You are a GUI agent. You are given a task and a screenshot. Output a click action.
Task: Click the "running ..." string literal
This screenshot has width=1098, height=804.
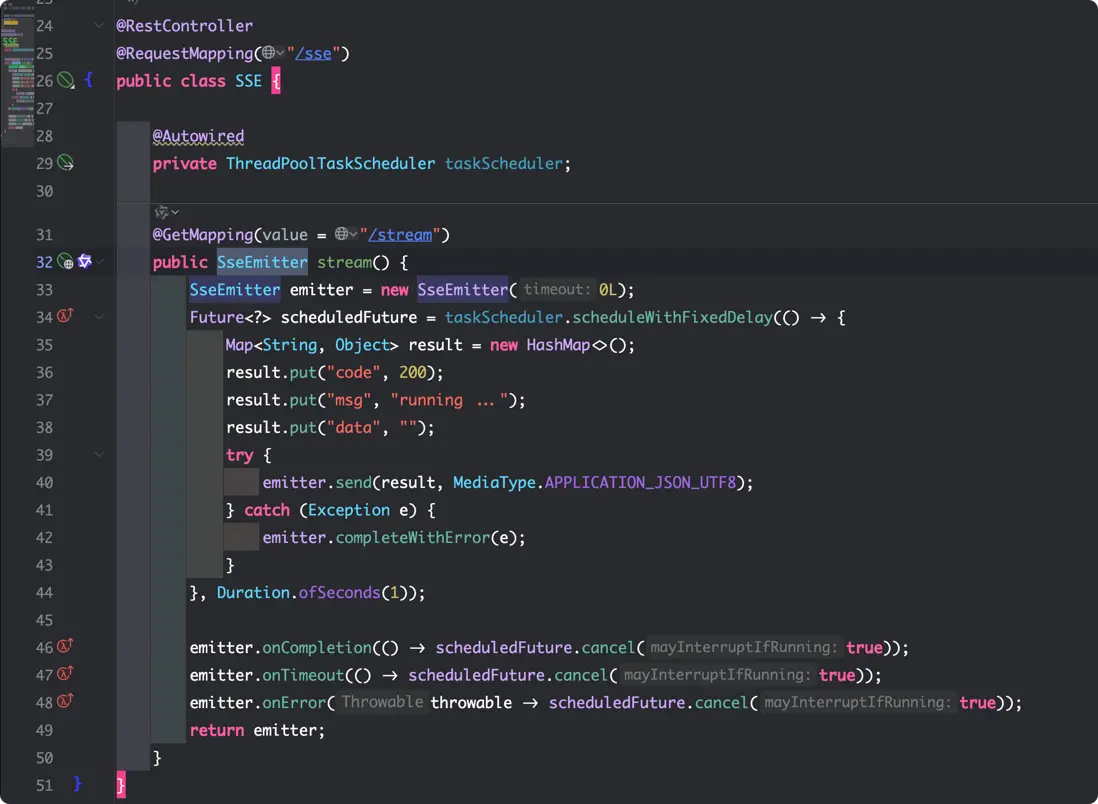tap(449, 400)
